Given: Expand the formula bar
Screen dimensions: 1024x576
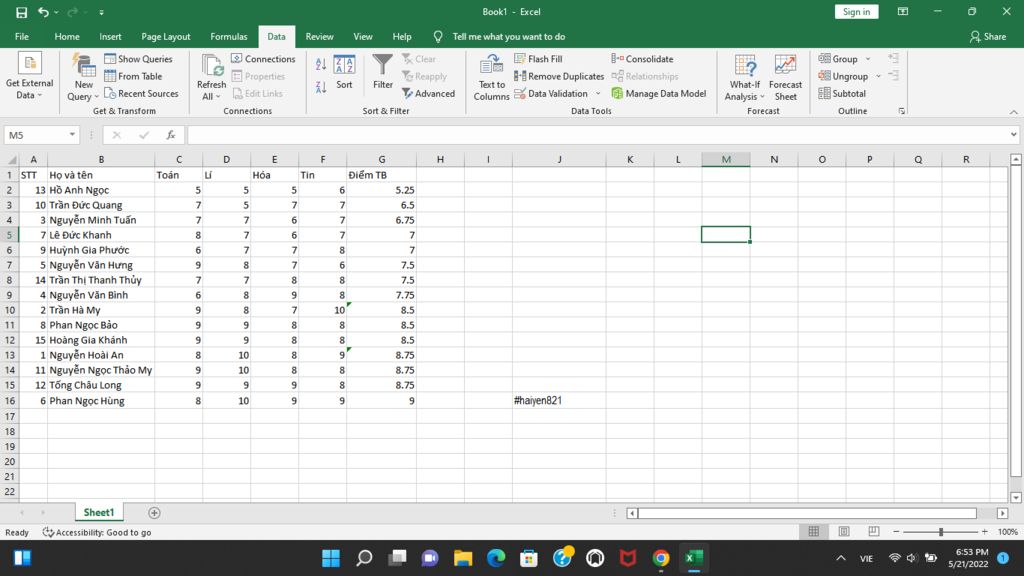Looking at the screenshot, I should 1014,135.
